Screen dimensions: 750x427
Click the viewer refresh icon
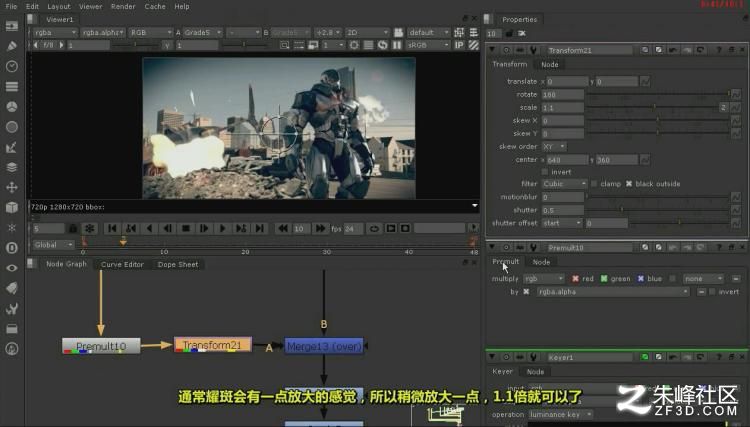(383, 45)
